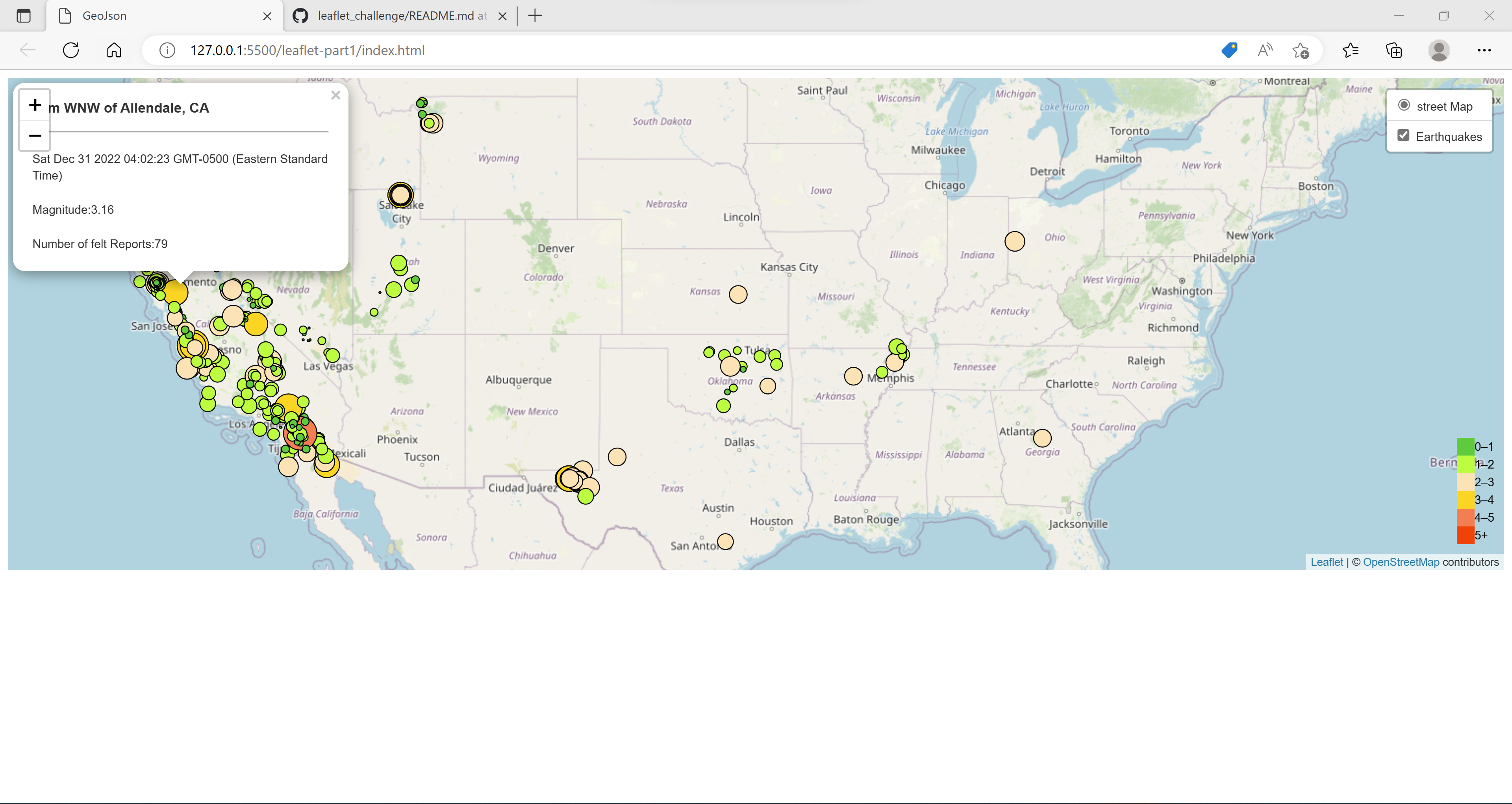The width and height of the screenshot is (1512, 804).
Task: Click the GitHub logo on the README tab
Action: pos(300,16)
